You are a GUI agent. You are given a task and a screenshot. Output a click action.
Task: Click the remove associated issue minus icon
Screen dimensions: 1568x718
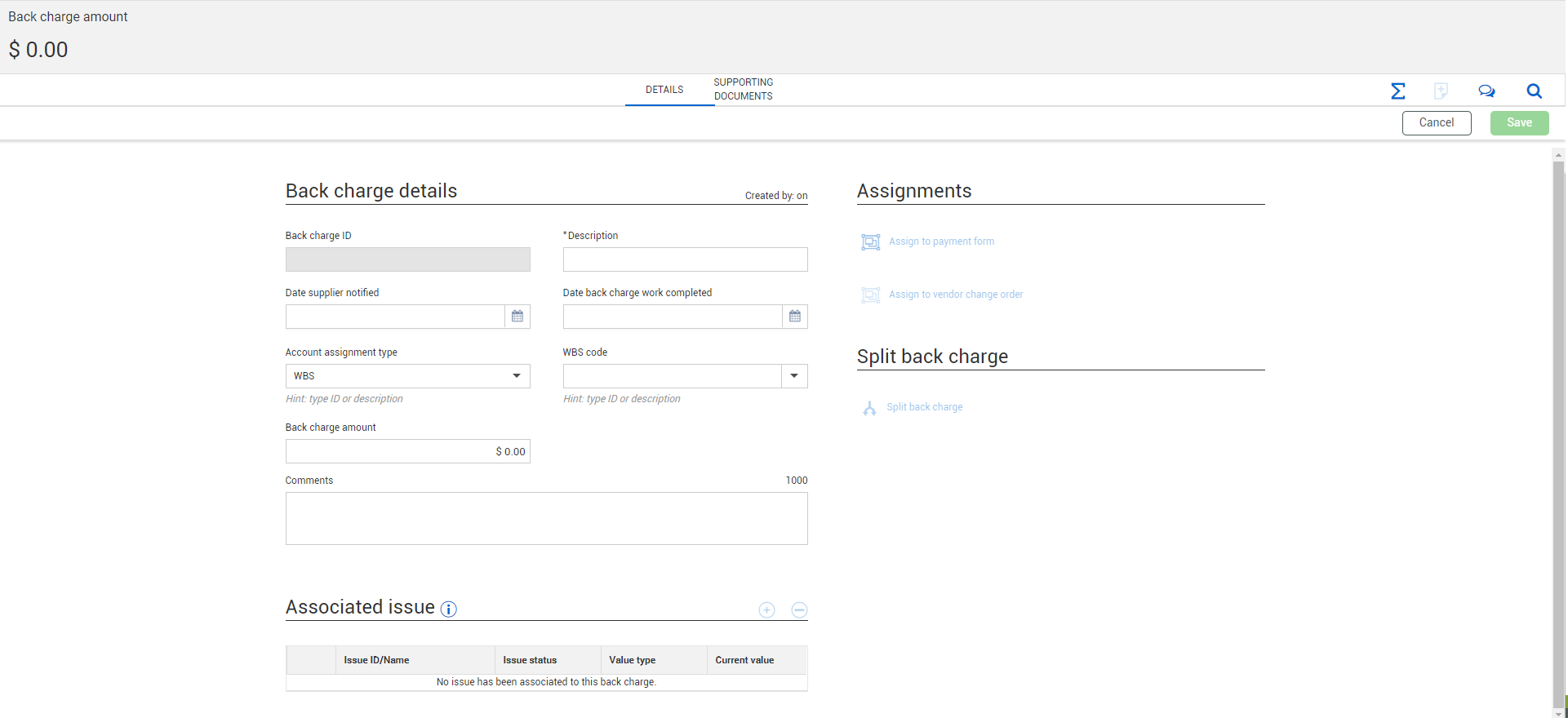pyautogui.click(x=799, y=610)
